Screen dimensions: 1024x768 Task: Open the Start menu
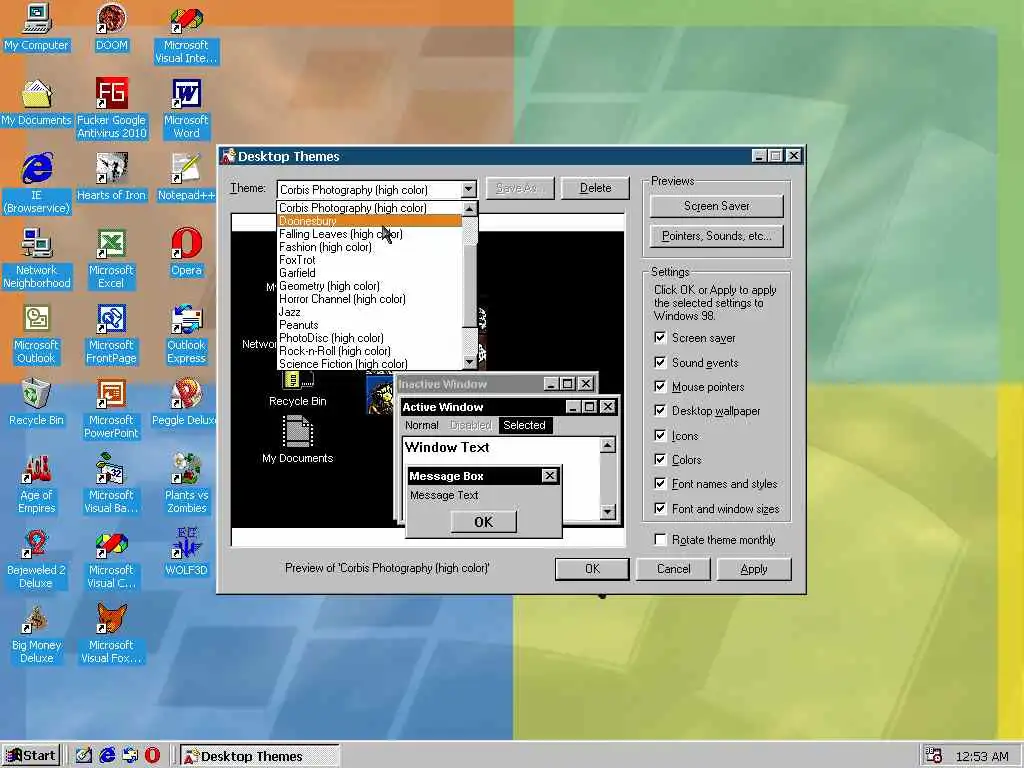point(31,756)
